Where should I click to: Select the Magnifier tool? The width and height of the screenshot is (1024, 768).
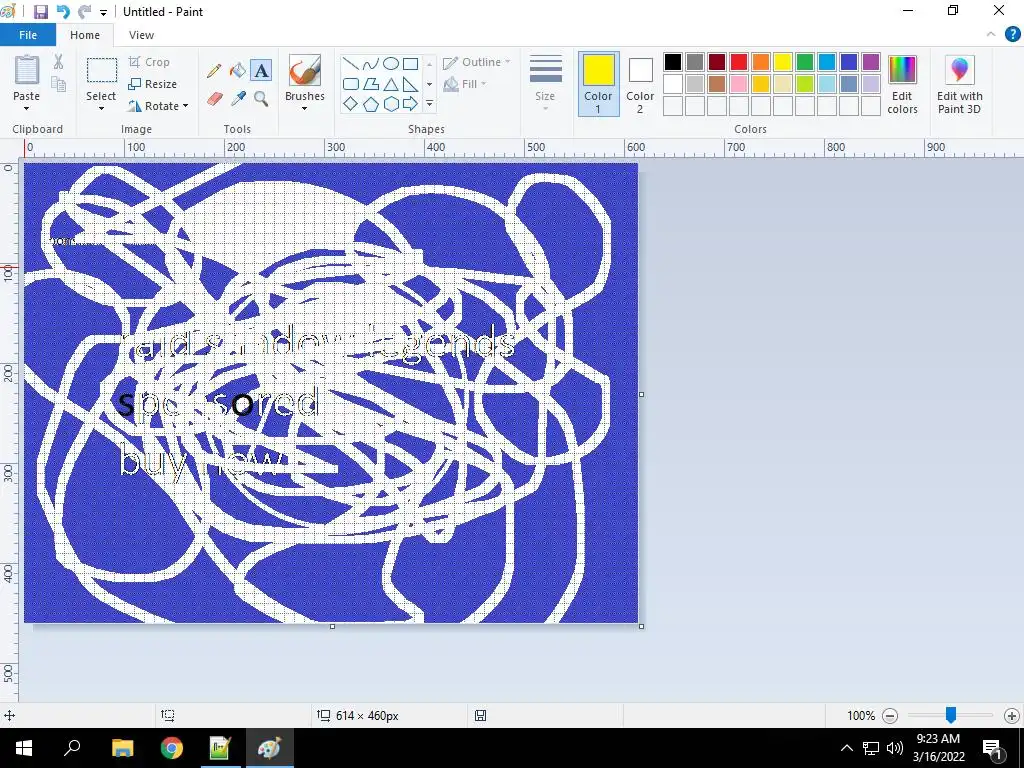coord(261,99)
